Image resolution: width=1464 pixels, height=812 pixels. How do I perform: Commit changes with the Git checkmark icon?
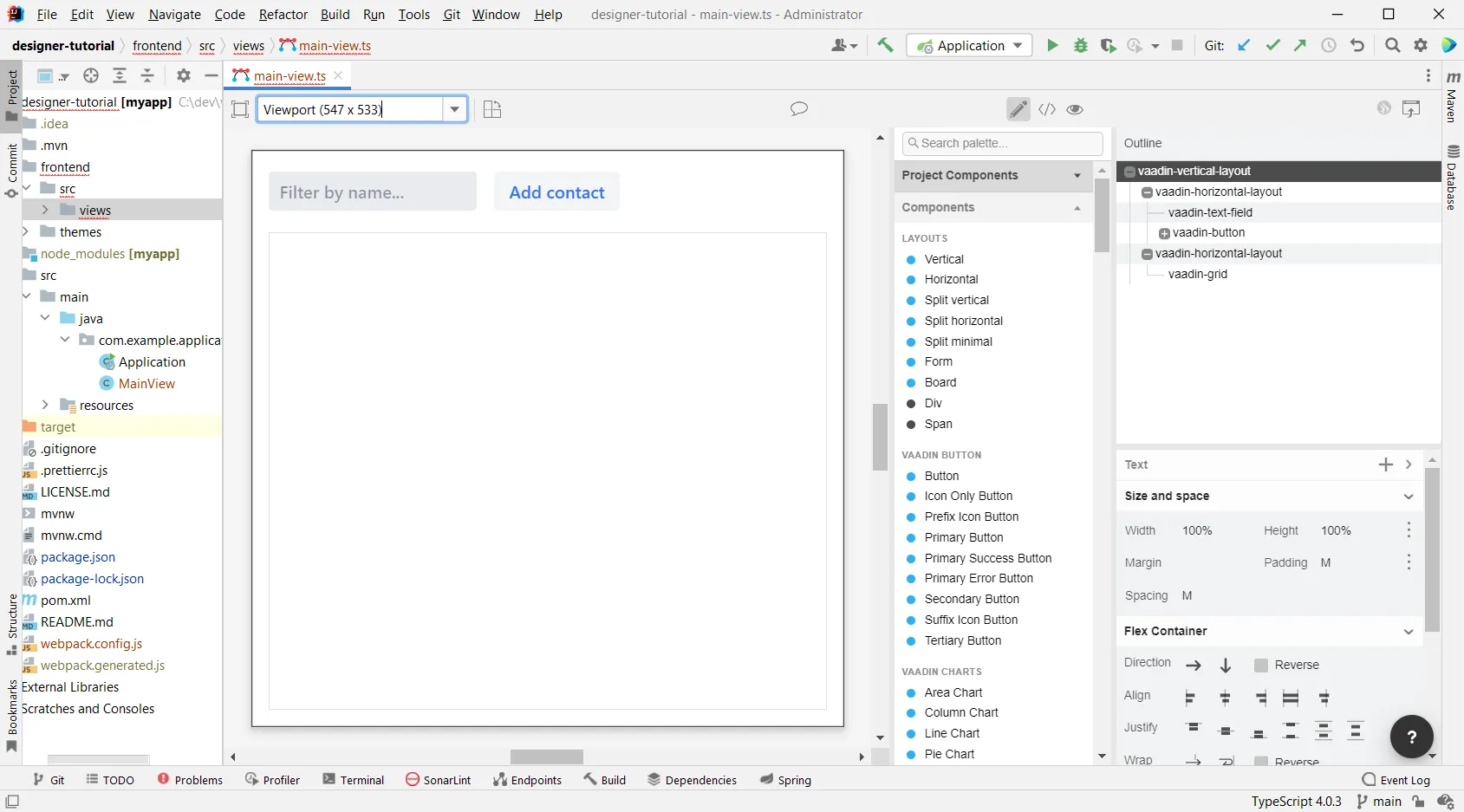1272,45
